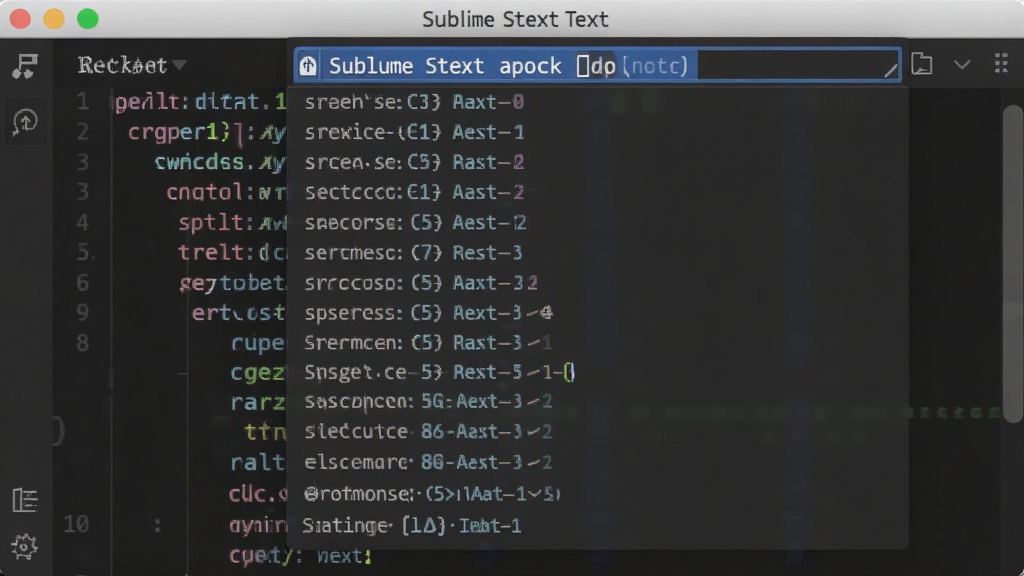Select the 'Snsget.ce–5} Rext–5' entry

click(598, 372)
